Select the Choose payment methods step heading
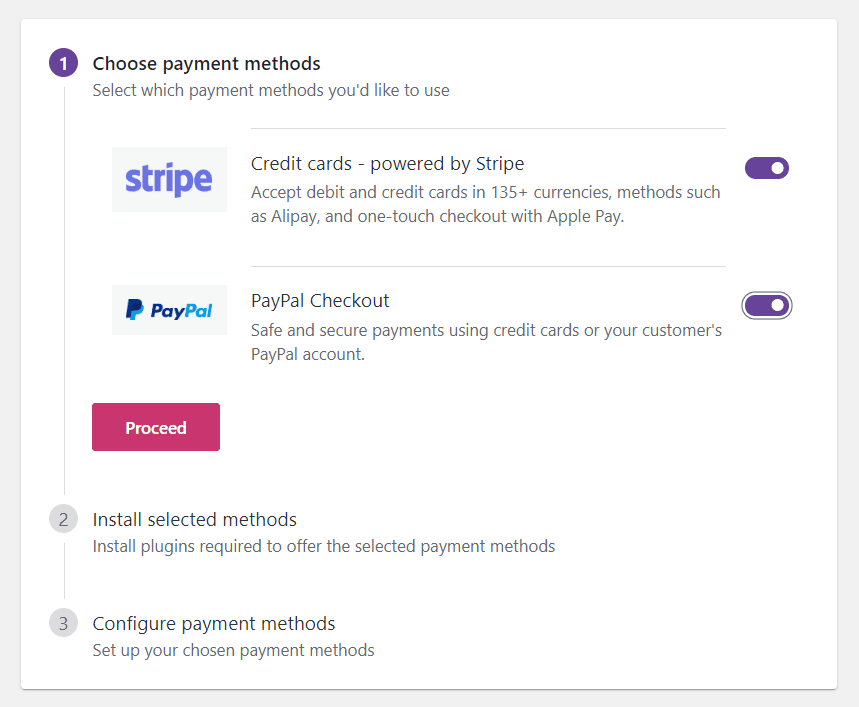The width and height of the screenshot is (859, 707). (207, 64)
